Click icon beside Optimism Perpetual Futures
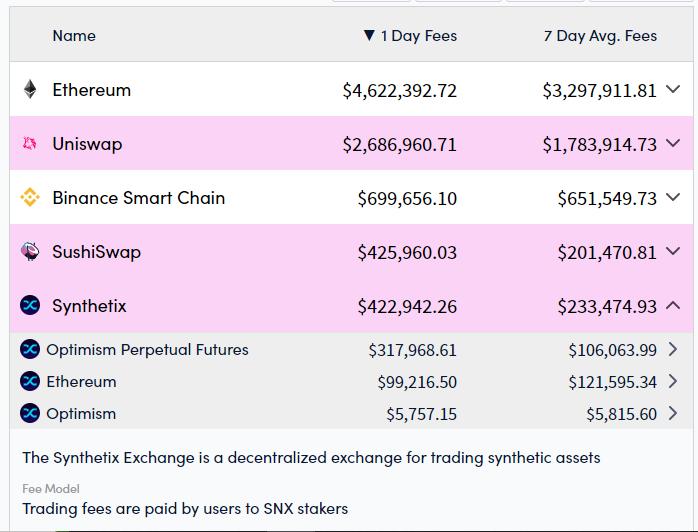 point(30,350)
